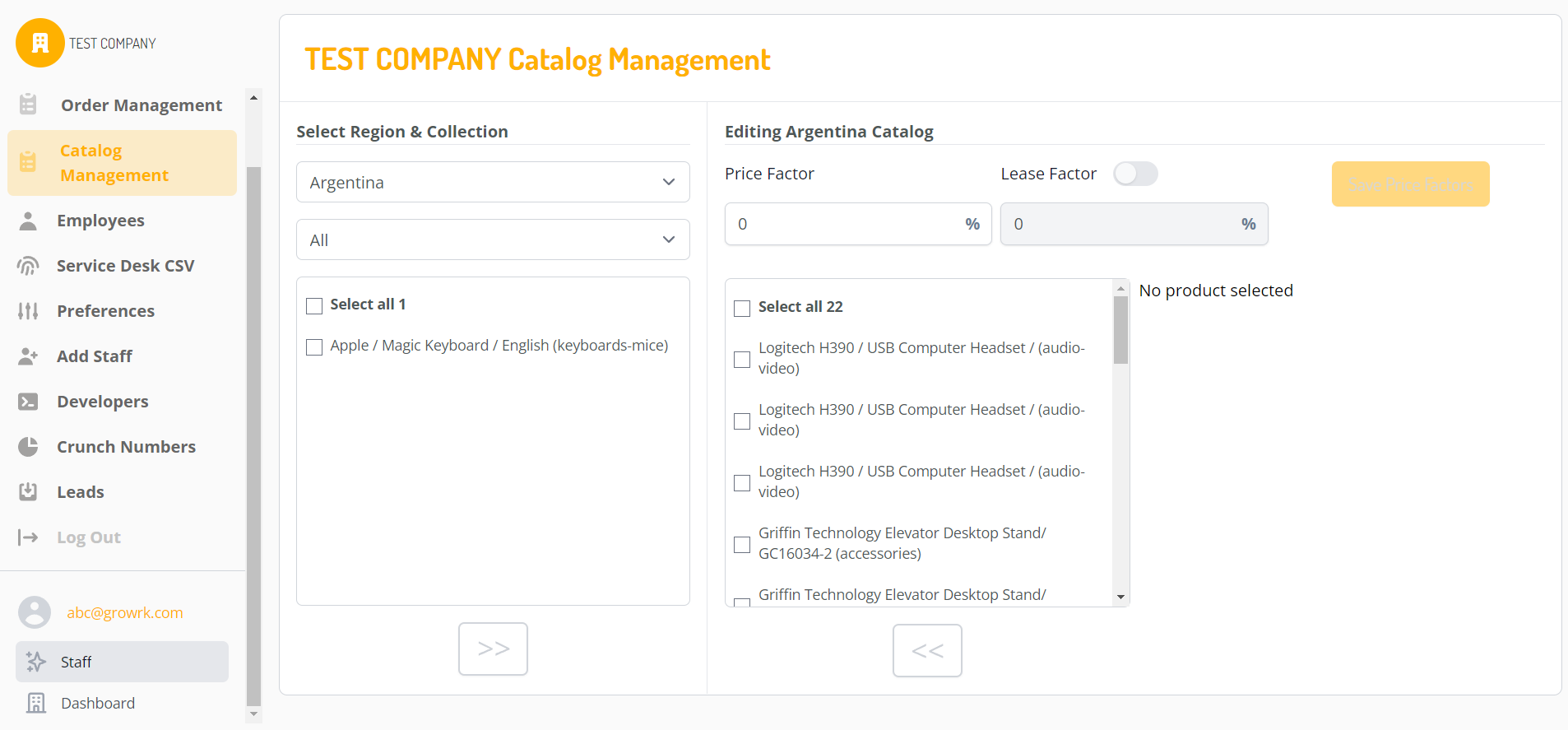Image resolution: width=1568 pixels, height=730 pixels.
Task: Click the Employees person icon
Action: (28, 221)
